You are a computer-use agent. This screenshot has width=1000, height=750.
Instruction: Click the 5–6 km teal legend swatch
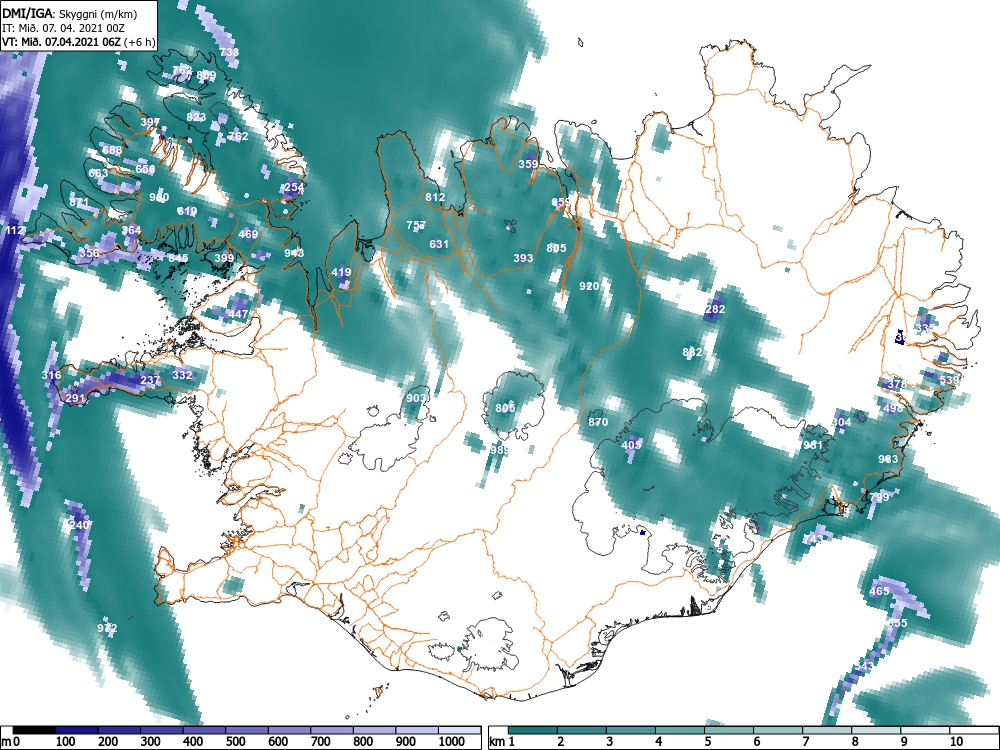point(728,730)
